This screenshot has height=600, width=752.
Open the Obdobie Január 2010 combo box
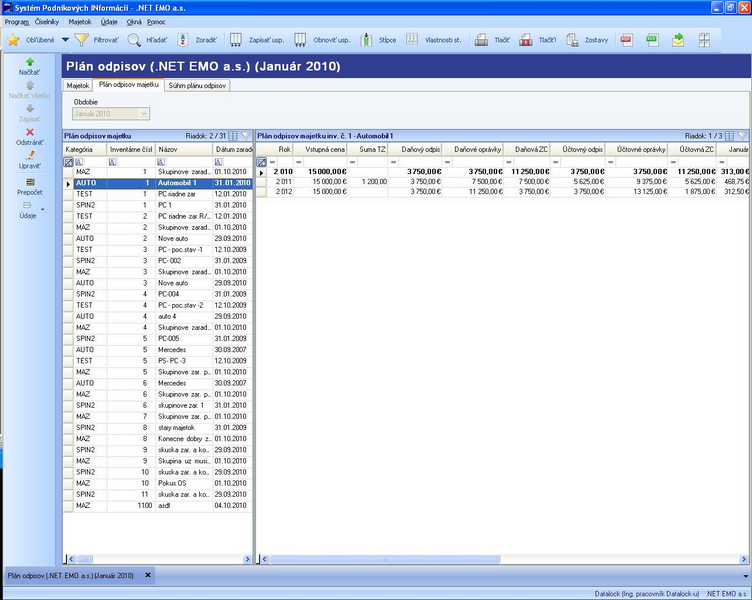click(111, 114)
